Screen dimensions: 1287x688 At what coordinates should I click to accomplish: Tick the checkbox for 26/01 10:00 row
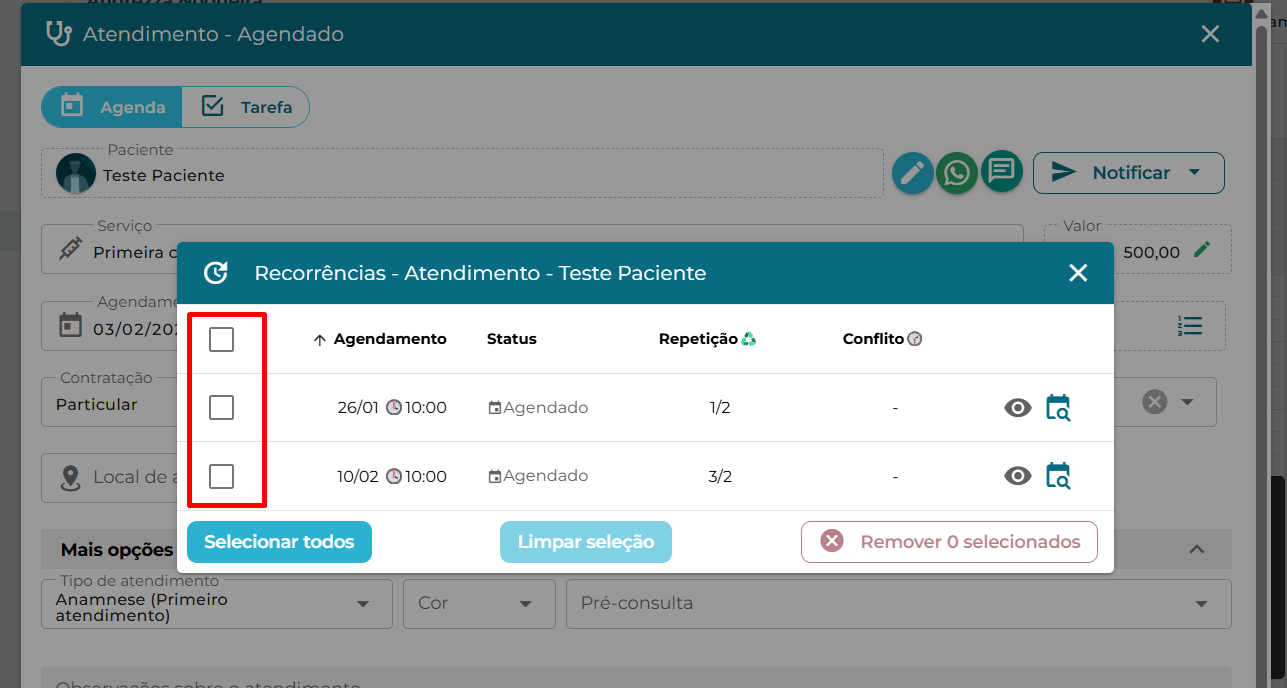(221, 408)
